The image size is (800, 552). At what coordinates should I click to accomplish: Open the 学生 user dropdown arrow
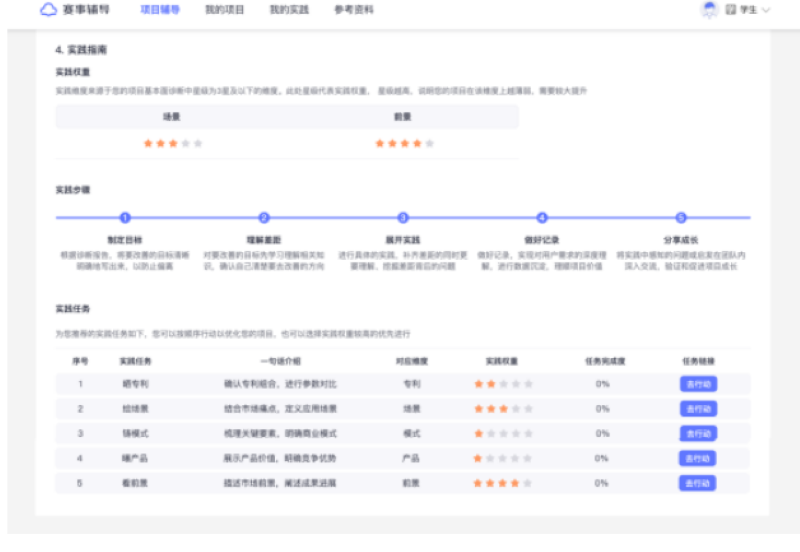tap(766, 10)
